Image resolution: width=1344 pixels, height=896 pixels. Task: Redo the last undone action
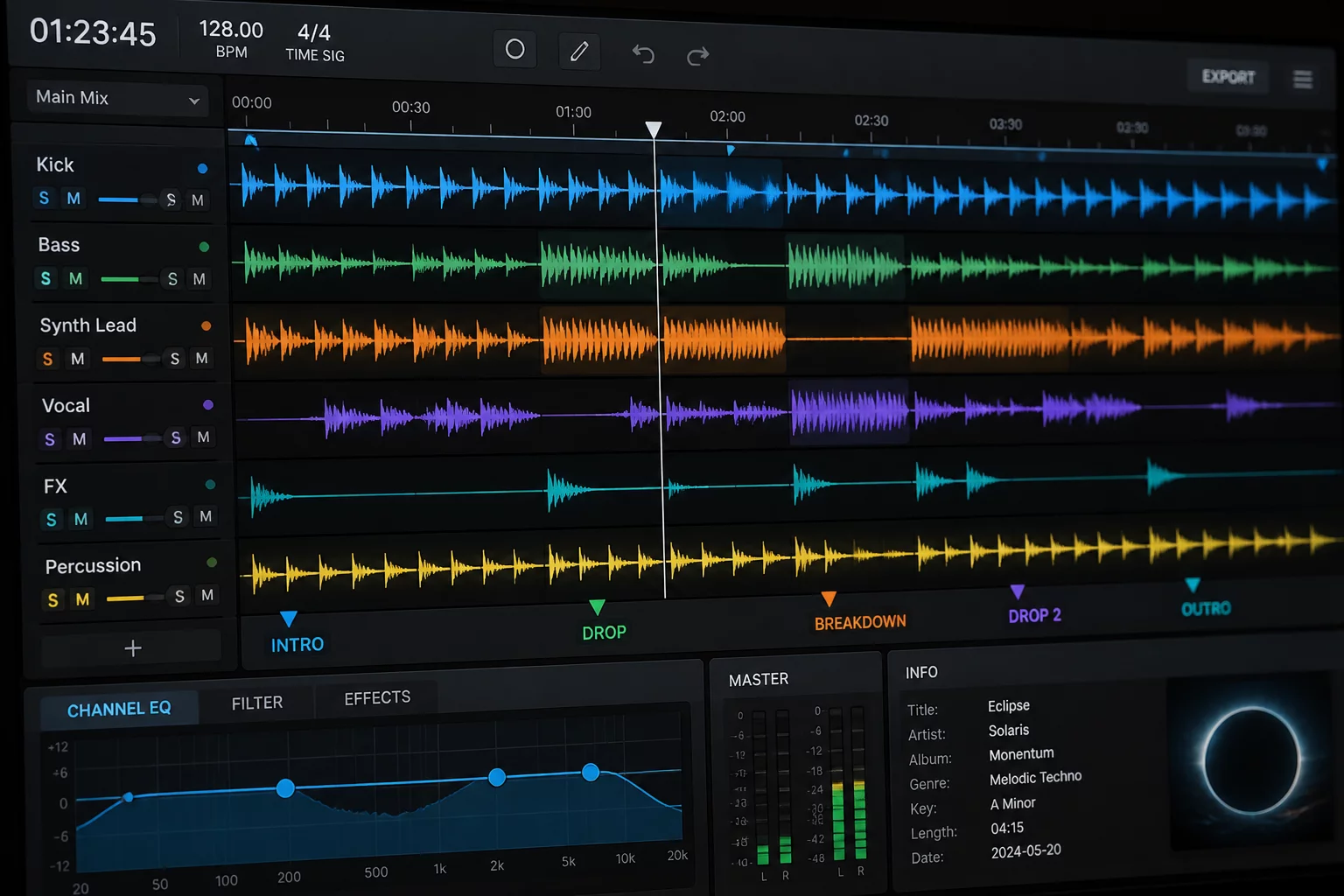tap(697, 57)
